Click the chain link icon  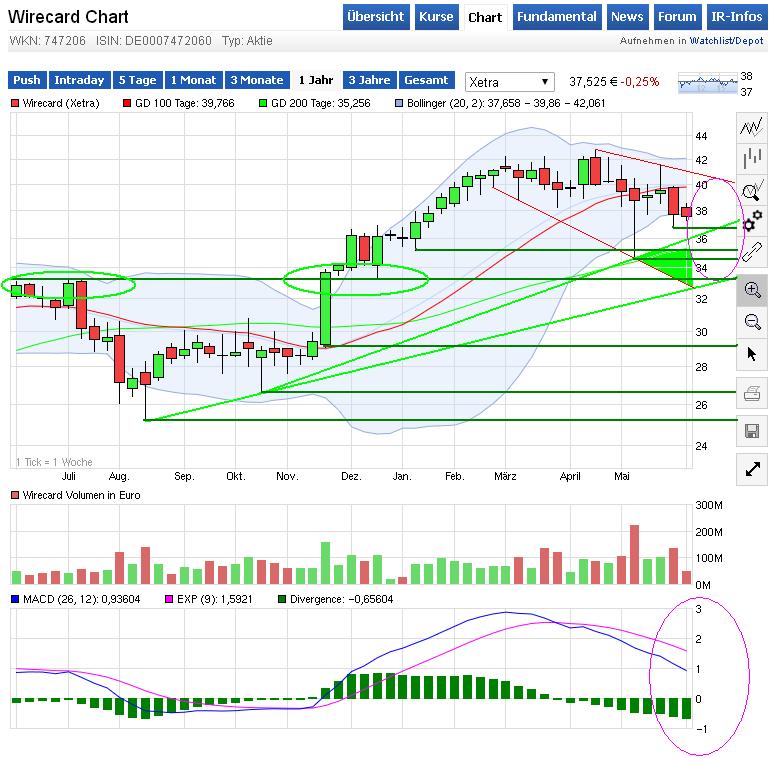[x=752, y=253]
